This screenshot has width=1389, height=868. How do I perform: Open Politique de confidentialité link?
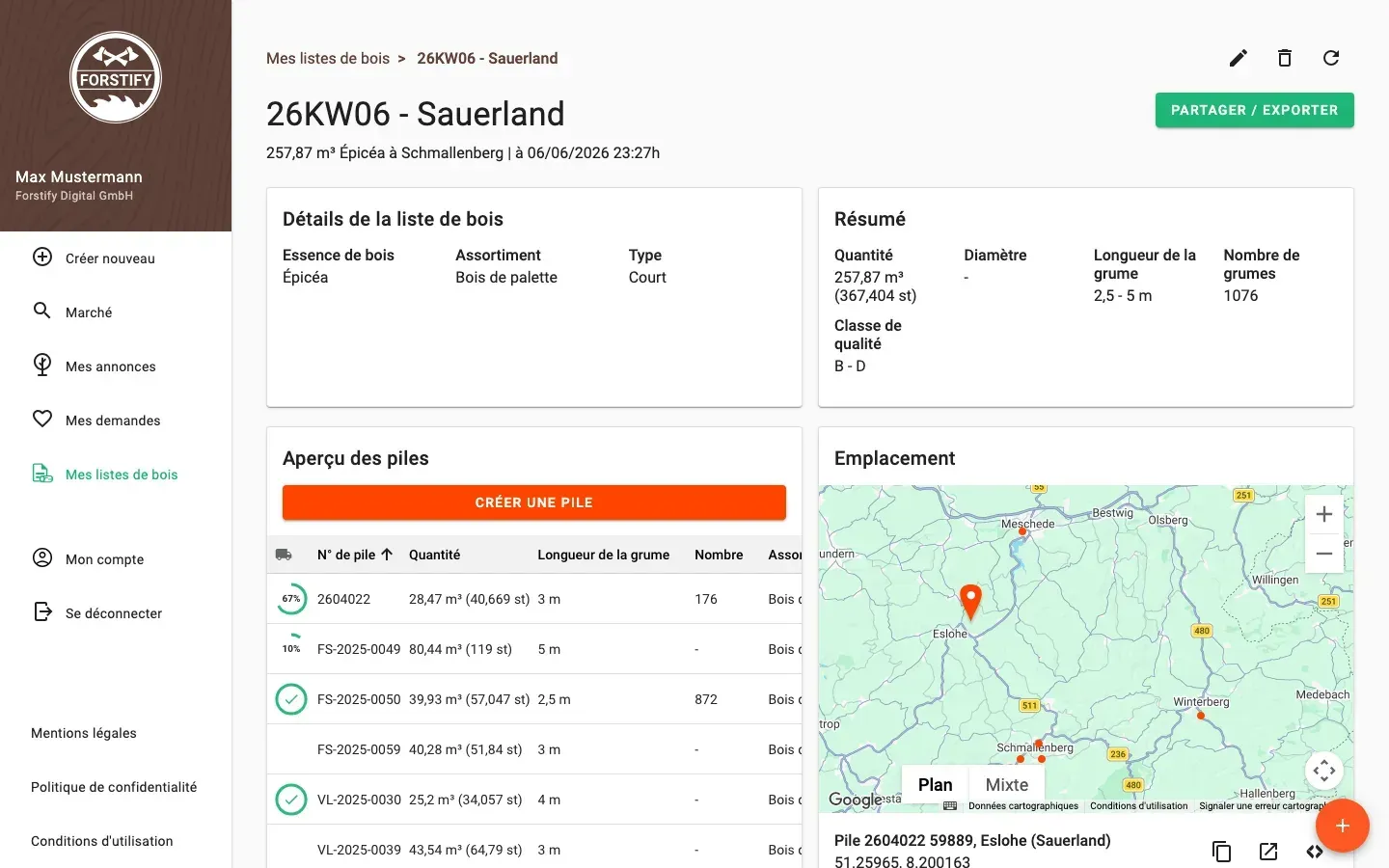click(x=114, y=787)
